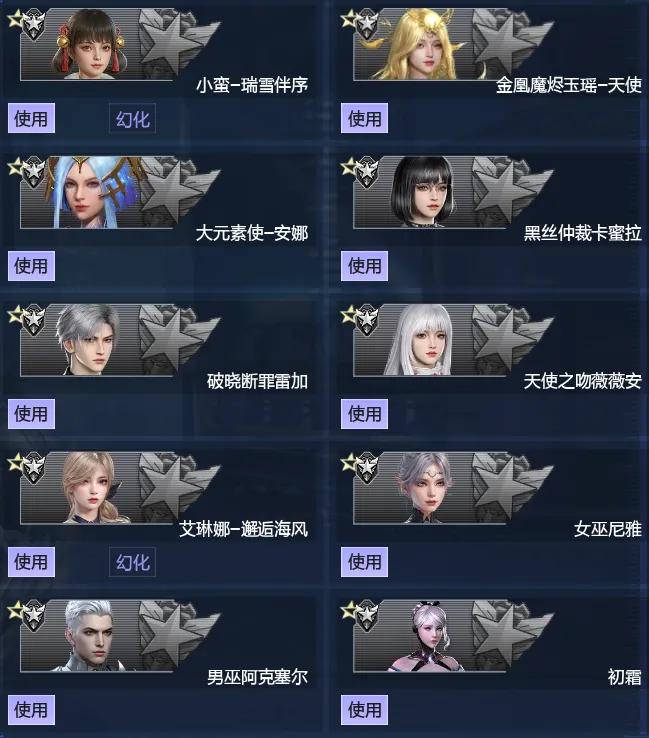The width and height of the screenshot is (649, 738).
Task: Click 使用 under 女巫尼雅
Action: point(364,562)
